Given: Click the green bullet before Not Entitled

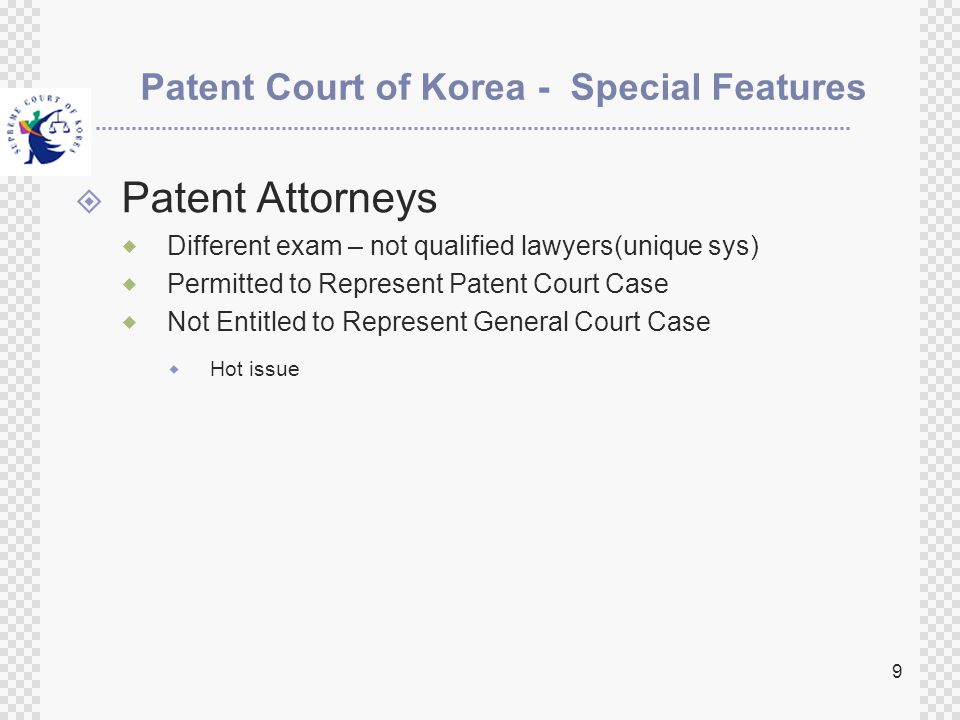Looking at the screenshot, I should pos(129,322).
